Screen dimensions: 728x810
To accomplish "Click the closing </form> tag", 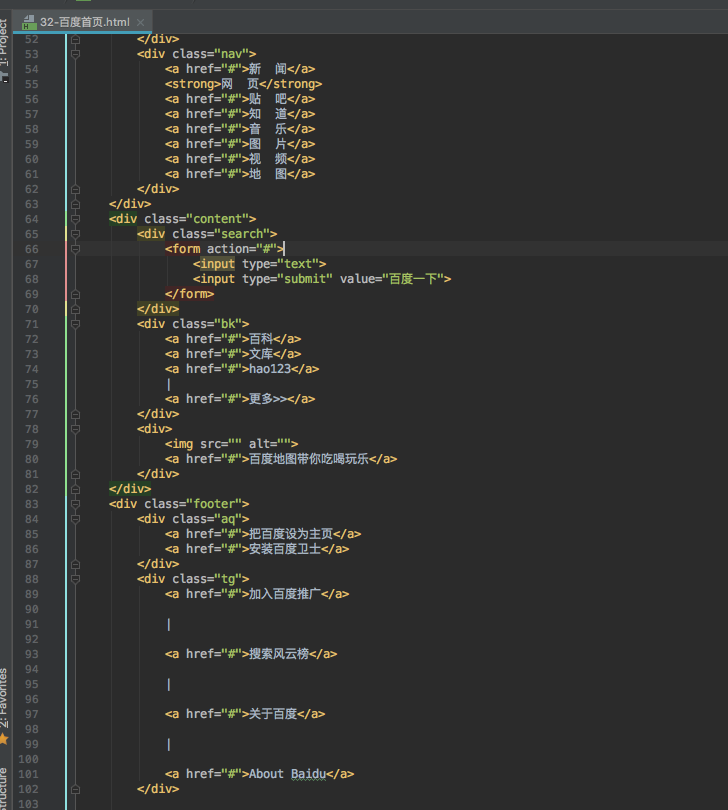I will 189,294.
